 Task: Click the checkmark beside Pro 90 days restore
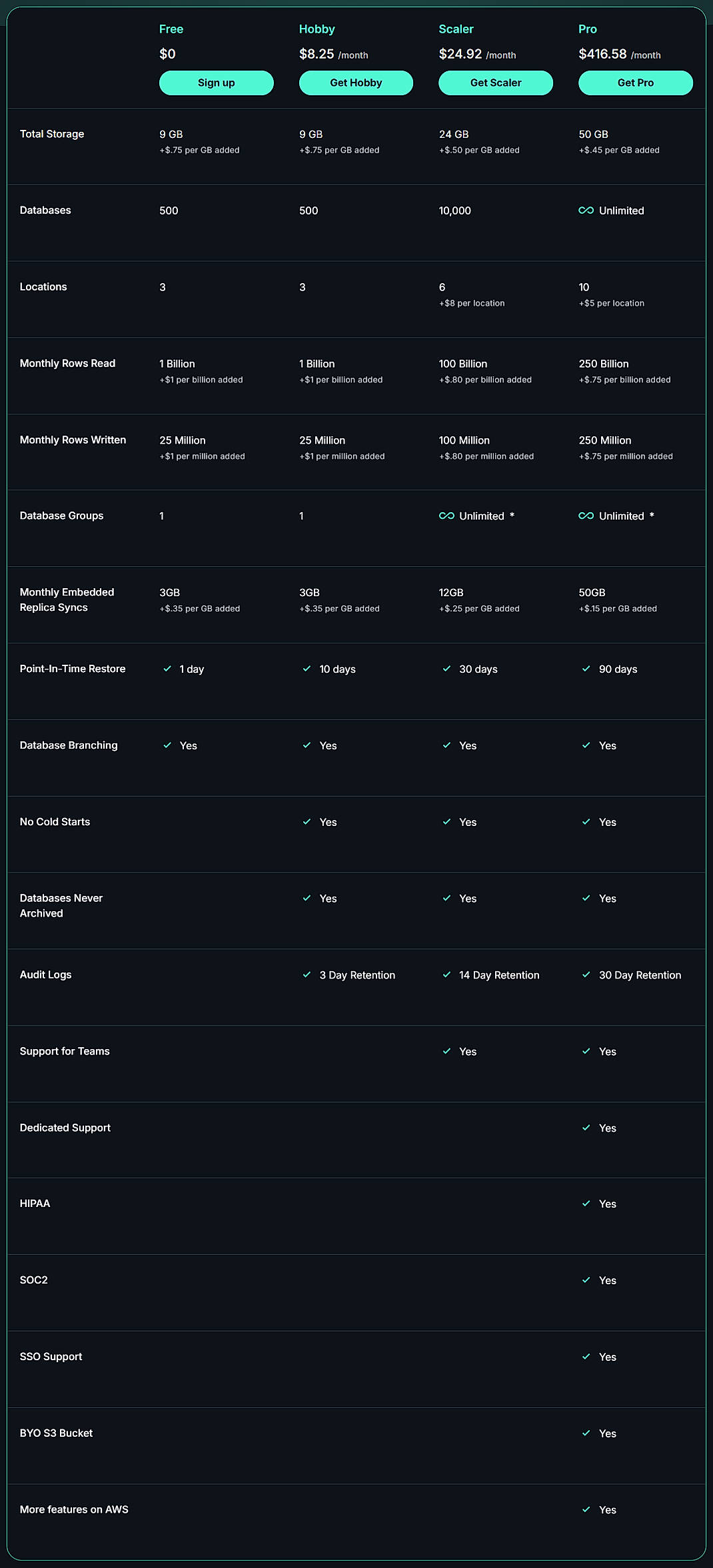[586, 669]
